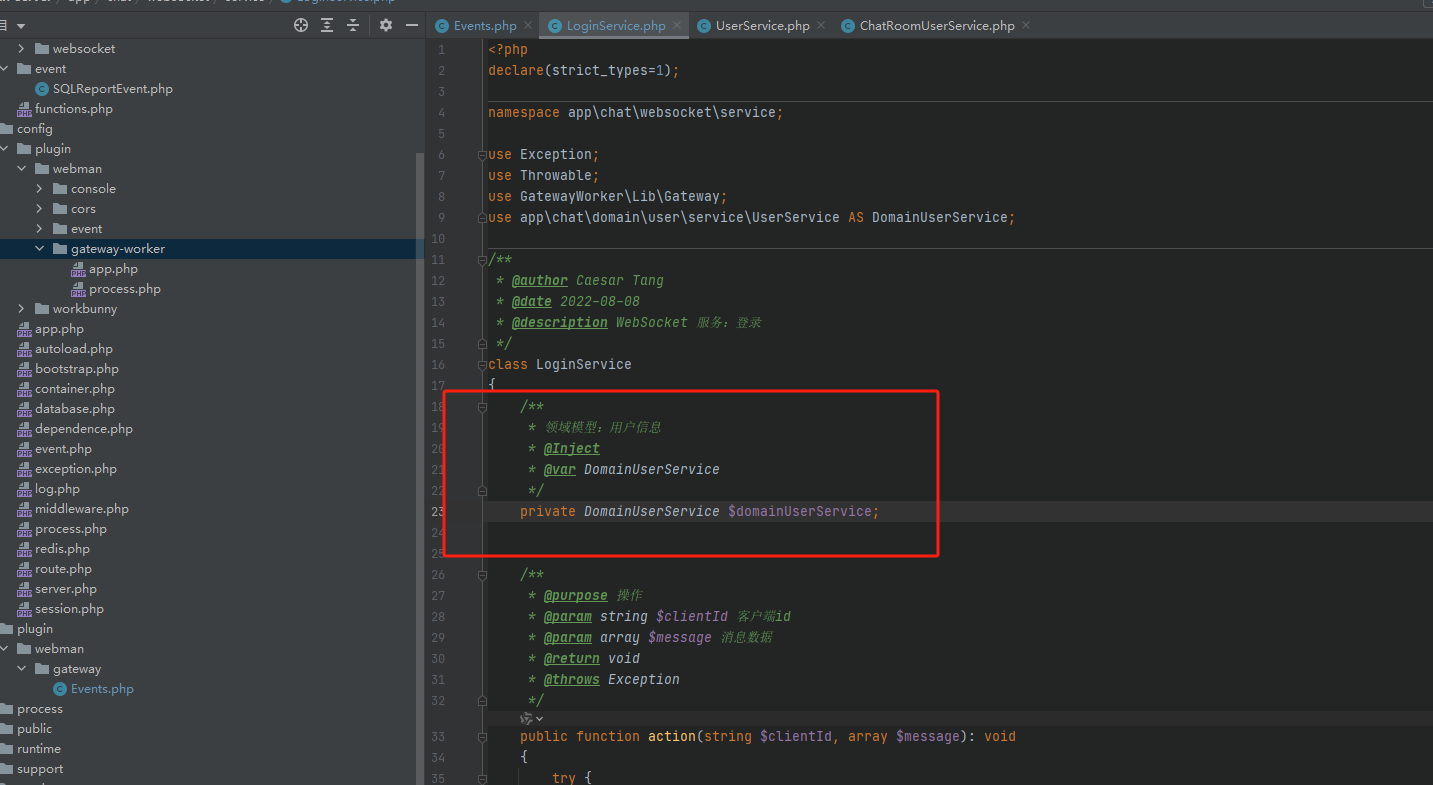Click the PHP file icon beside functions.php
1433x785 pixels.
(24, 109)
